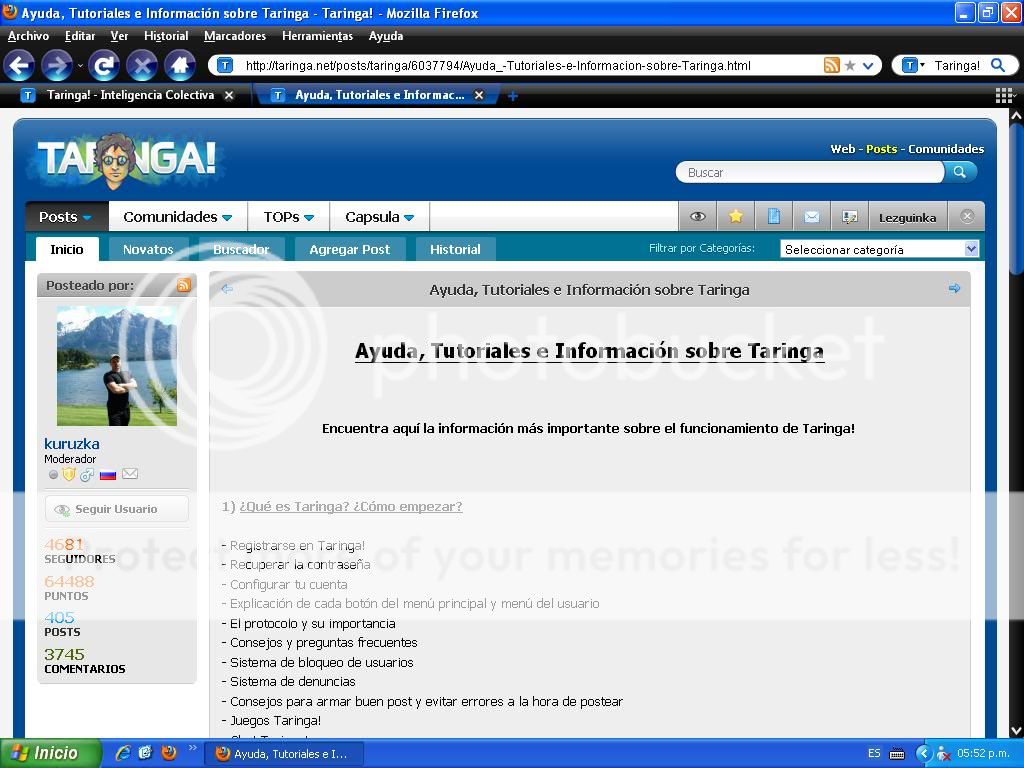
Task: Expand the TOPs navigation dropdown
Action: [x=289, y=217]
